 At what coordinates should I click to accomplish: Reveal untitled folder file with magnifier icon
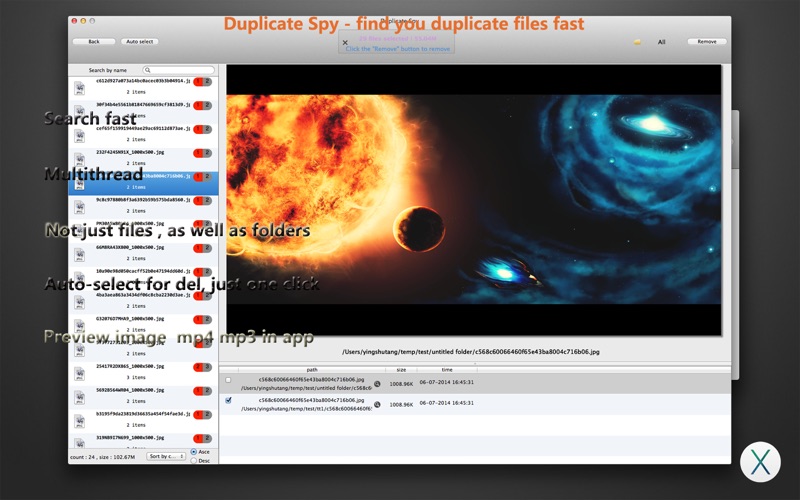point(377,384)
